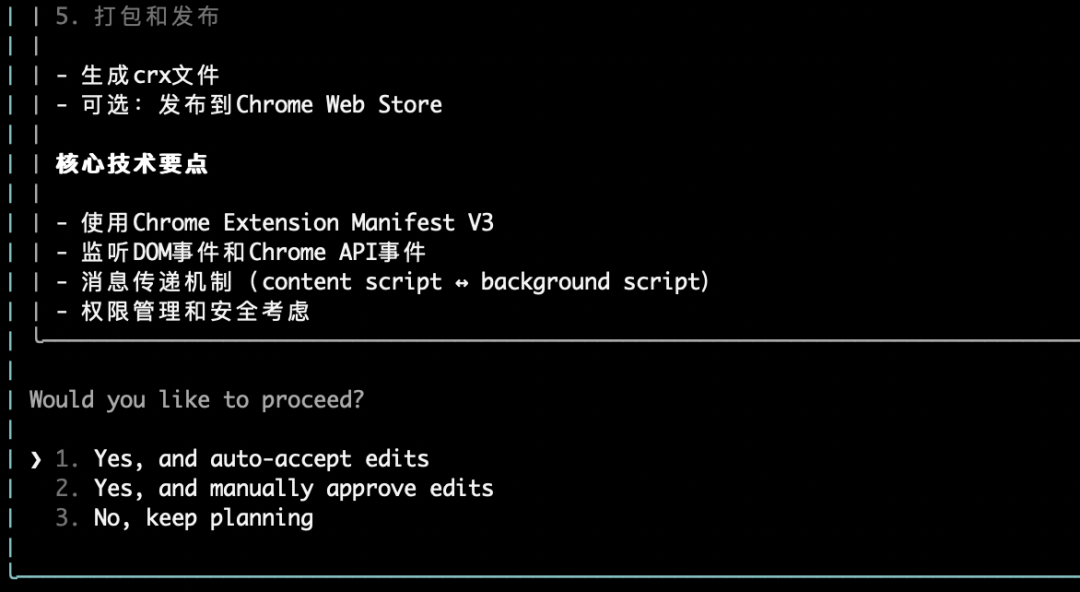Viewport: 1080px width, 592px height.
Task: Click the "权限管理和安全考虑" line
Action: coord(195,311)
